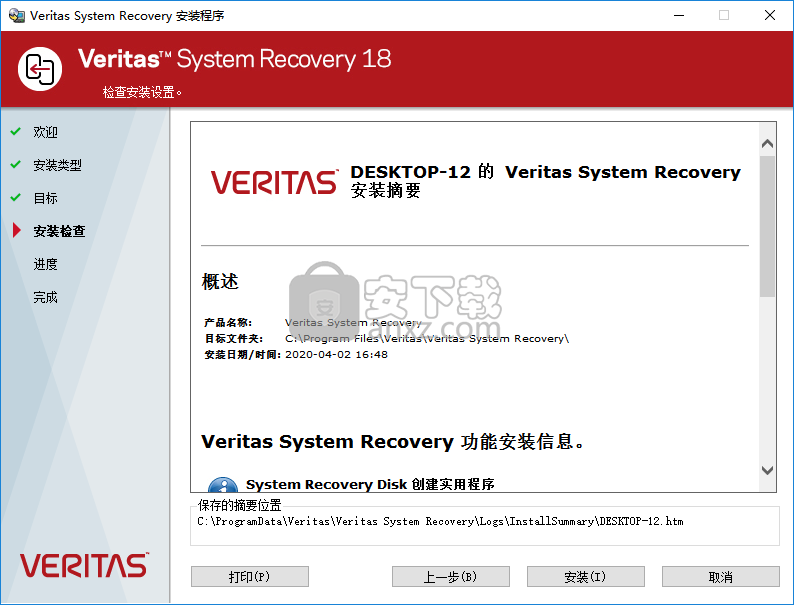794x605 pixels.
Task: Click the 功能安装信息 heading
Action: tap(393, 441)
